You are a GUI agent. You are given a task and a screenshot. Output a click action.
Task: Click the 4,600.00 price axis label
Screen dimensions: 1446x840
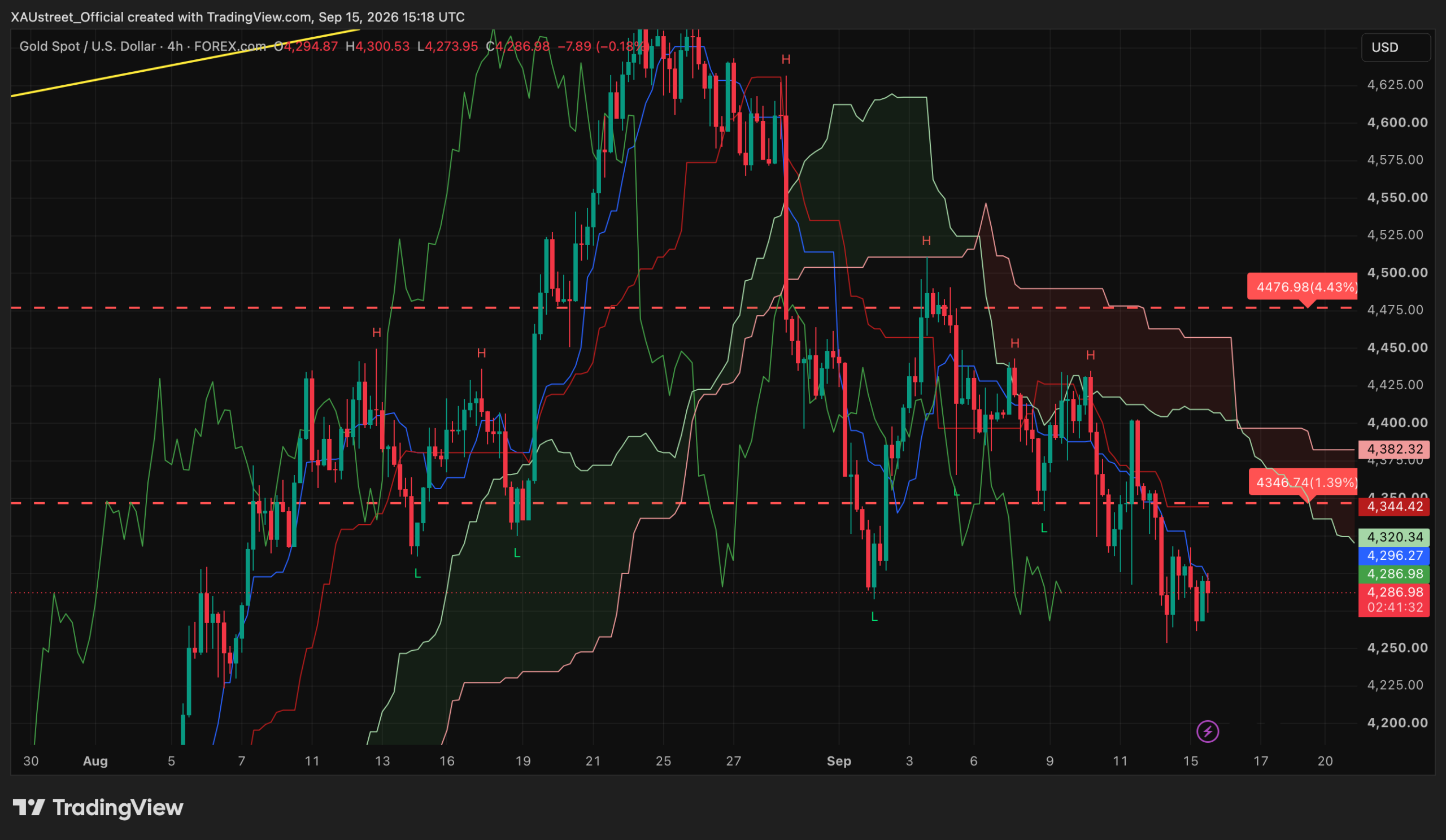1397,122
